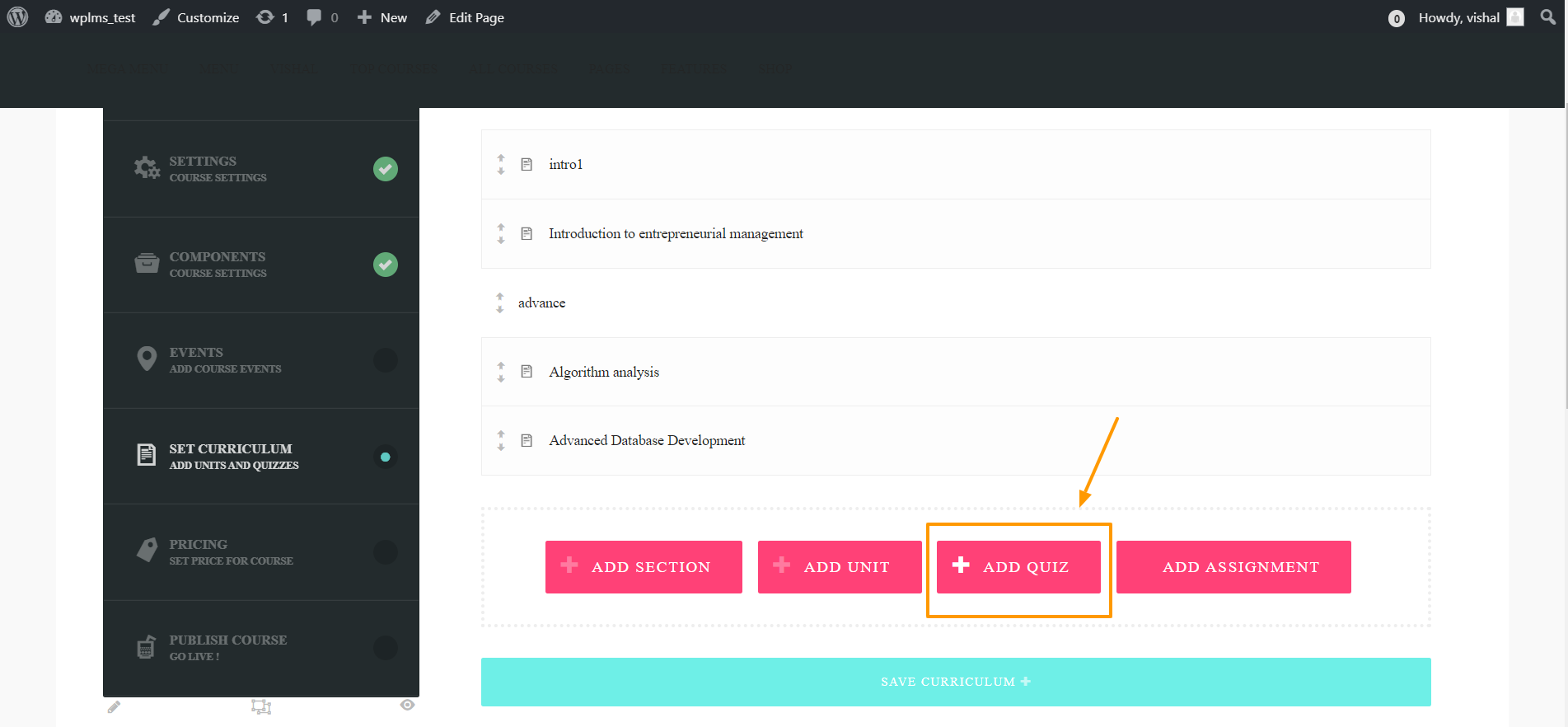The image size is (1568, 727).
Task: Click the Add Unit button
Action: click(840, 567)
